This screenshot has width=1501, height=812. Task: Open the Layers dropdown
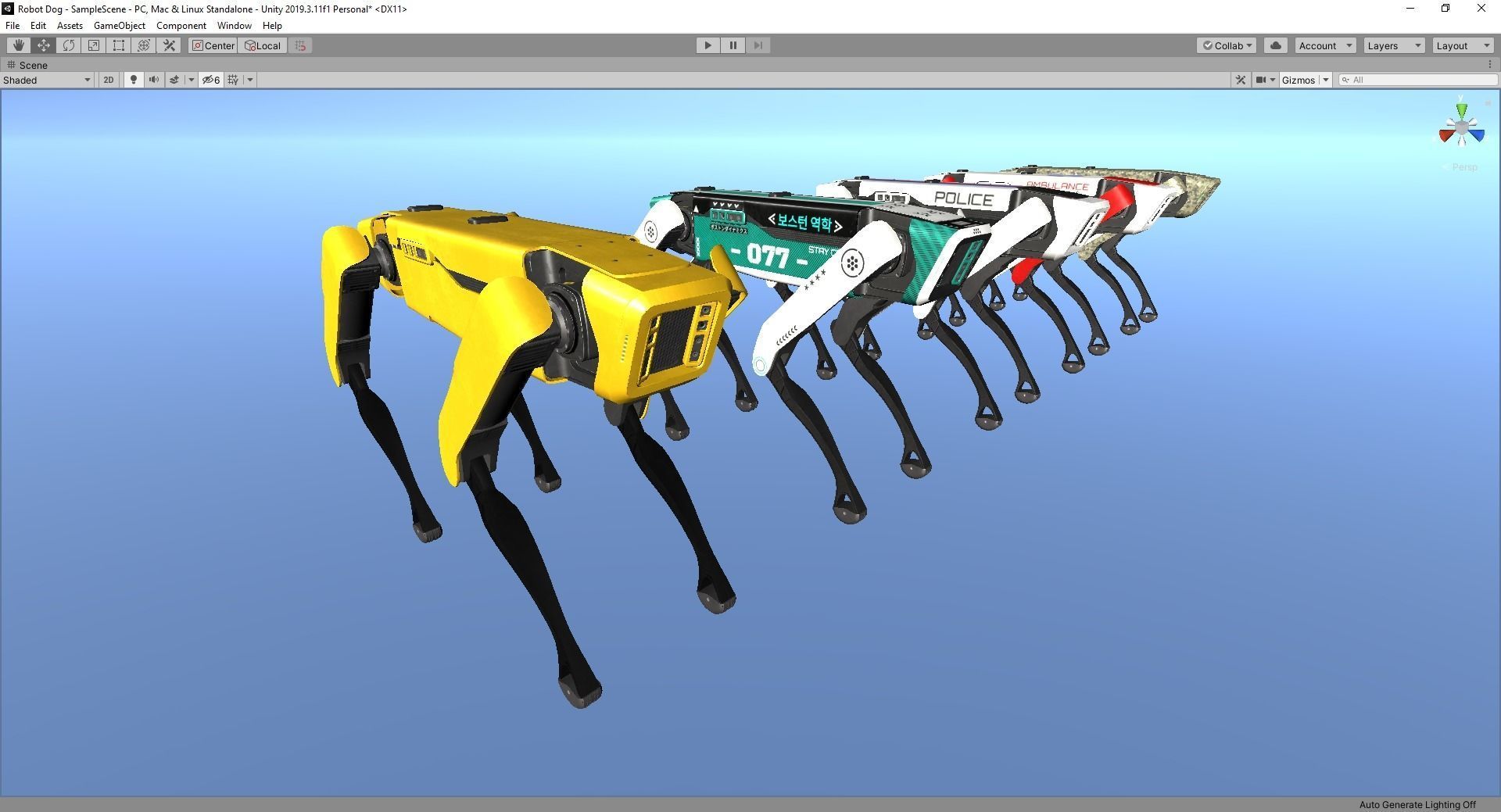pos(1394,45)
